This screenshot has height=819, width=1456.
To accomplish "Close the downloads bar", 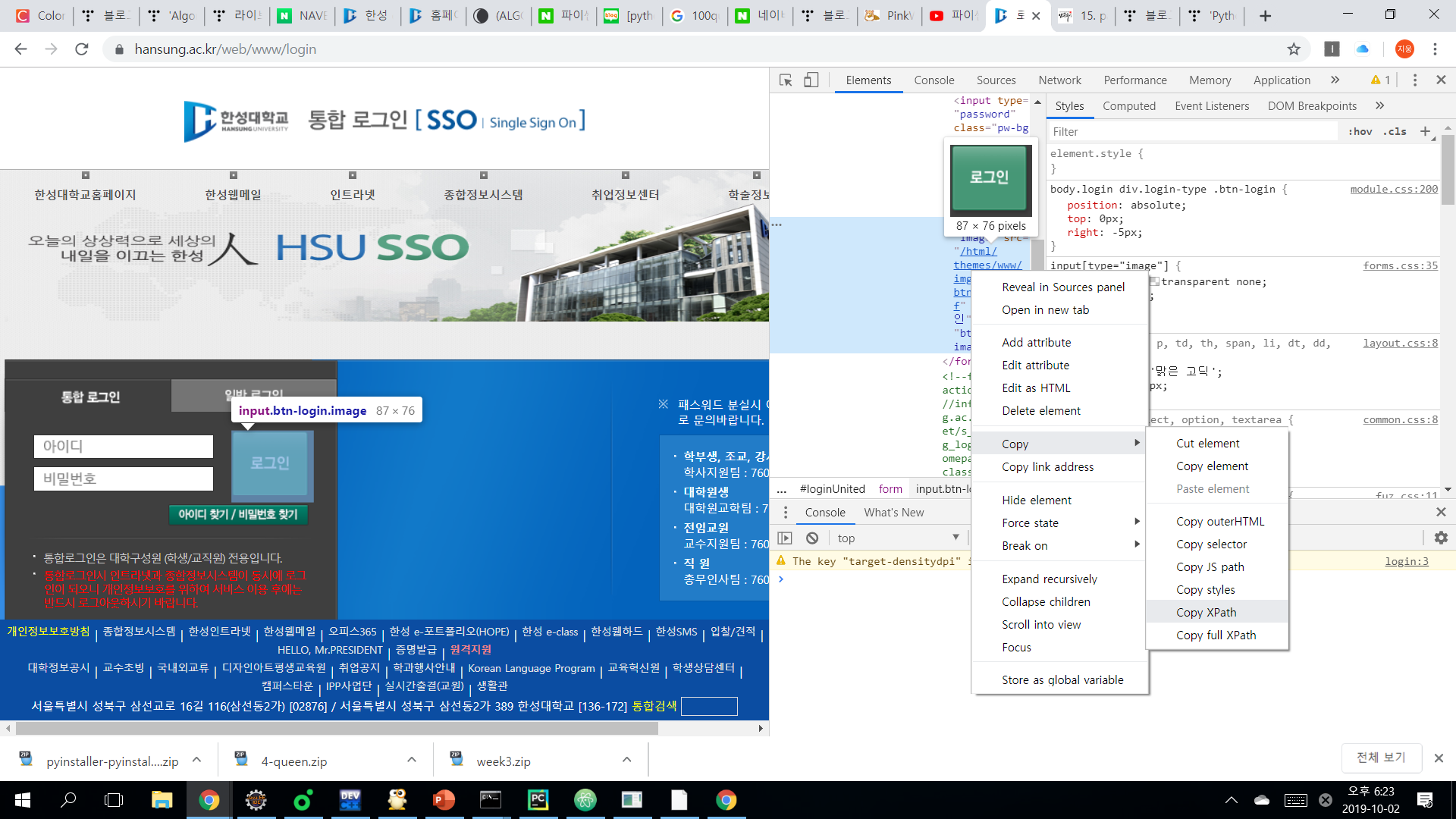I will [x=1439, y=758].
